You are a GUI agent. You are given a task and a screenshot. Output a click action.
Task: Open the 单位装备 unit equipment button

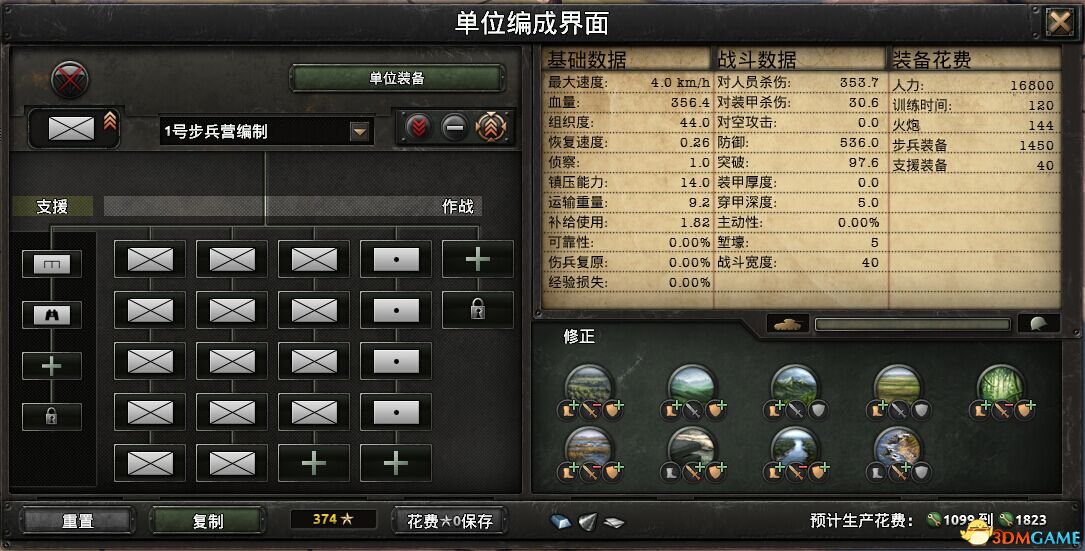coord(396,78)
